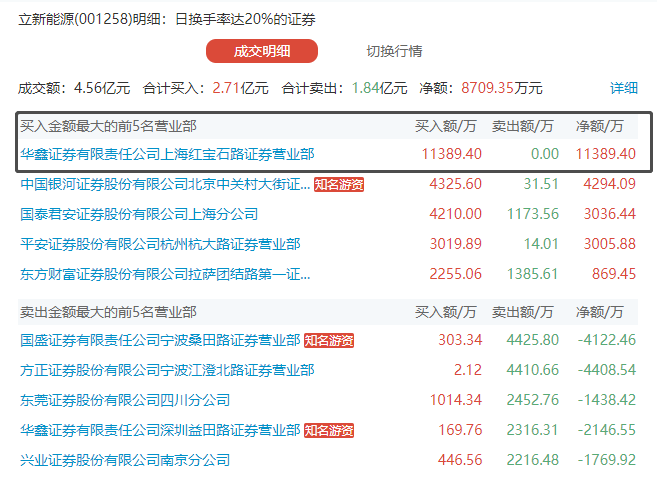Select net amount -2146.55

[x=607, y=430]
